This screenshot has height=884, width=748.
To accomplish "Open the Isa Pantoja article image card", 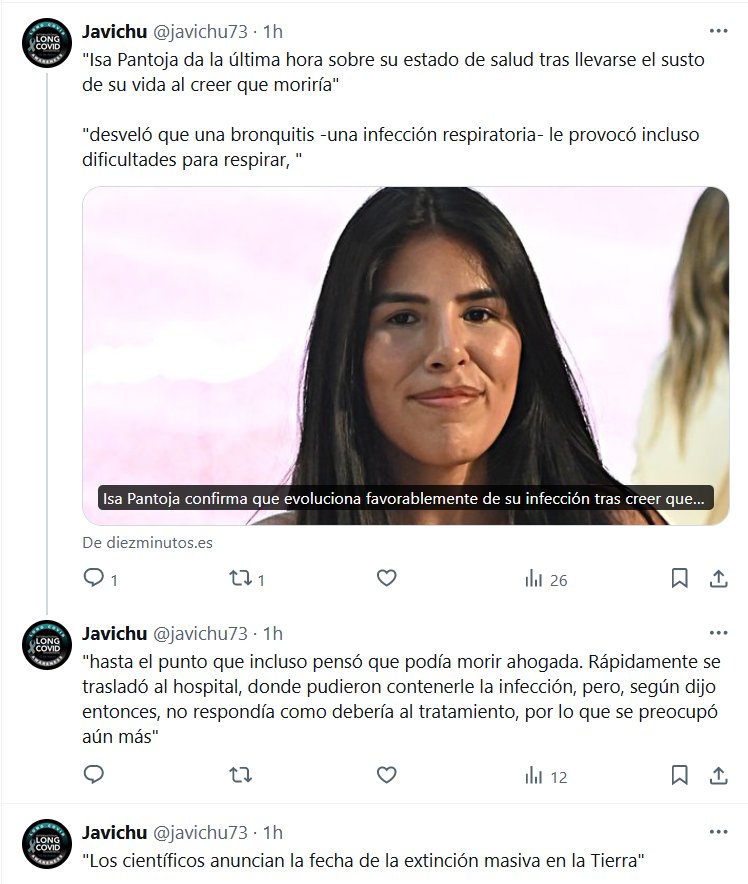I will click(x=405, y=356).
